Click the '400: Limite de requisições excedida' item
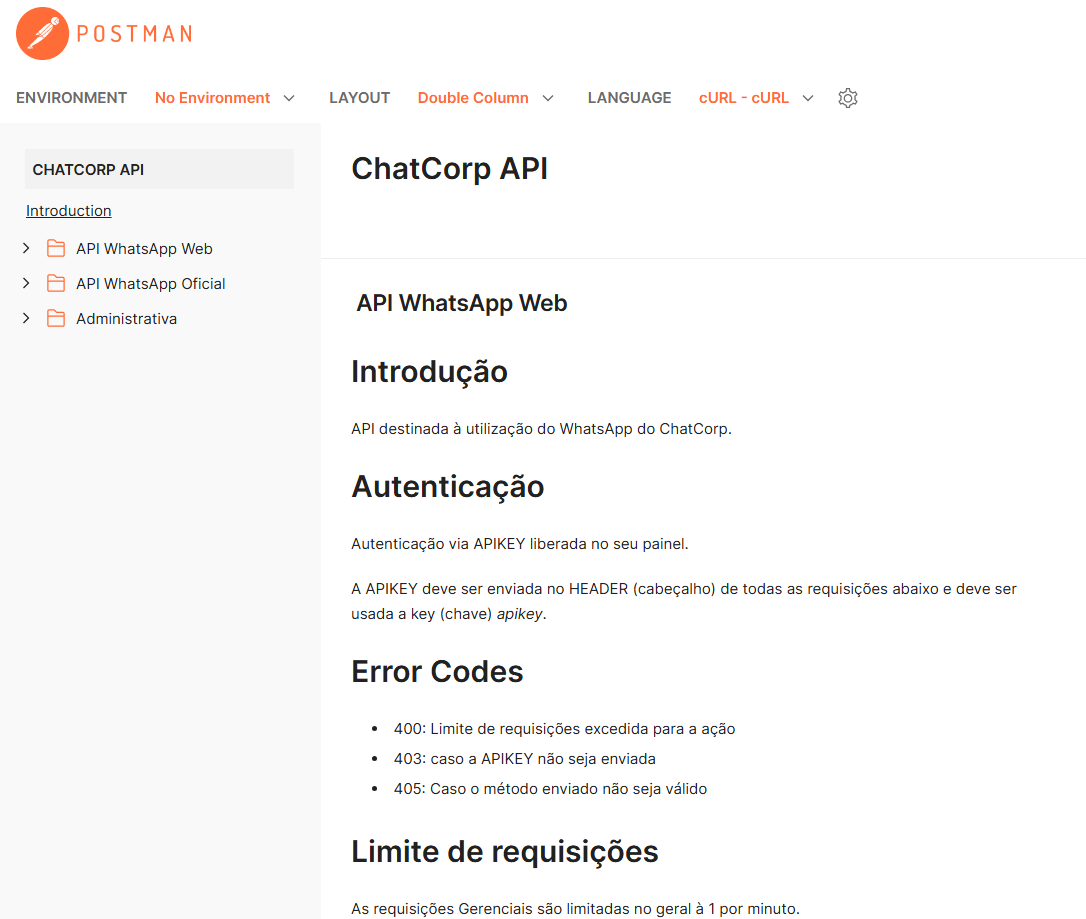 [x=564, y=729]
